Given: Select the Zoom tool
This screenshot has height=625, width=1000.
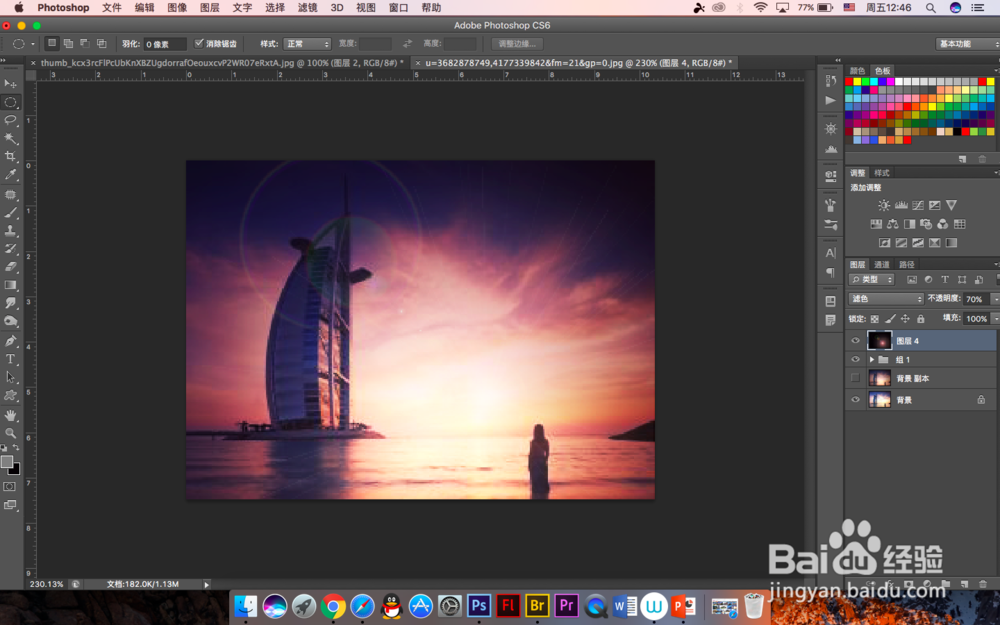Looking at the screenshot, I should [x=10, y=433].
